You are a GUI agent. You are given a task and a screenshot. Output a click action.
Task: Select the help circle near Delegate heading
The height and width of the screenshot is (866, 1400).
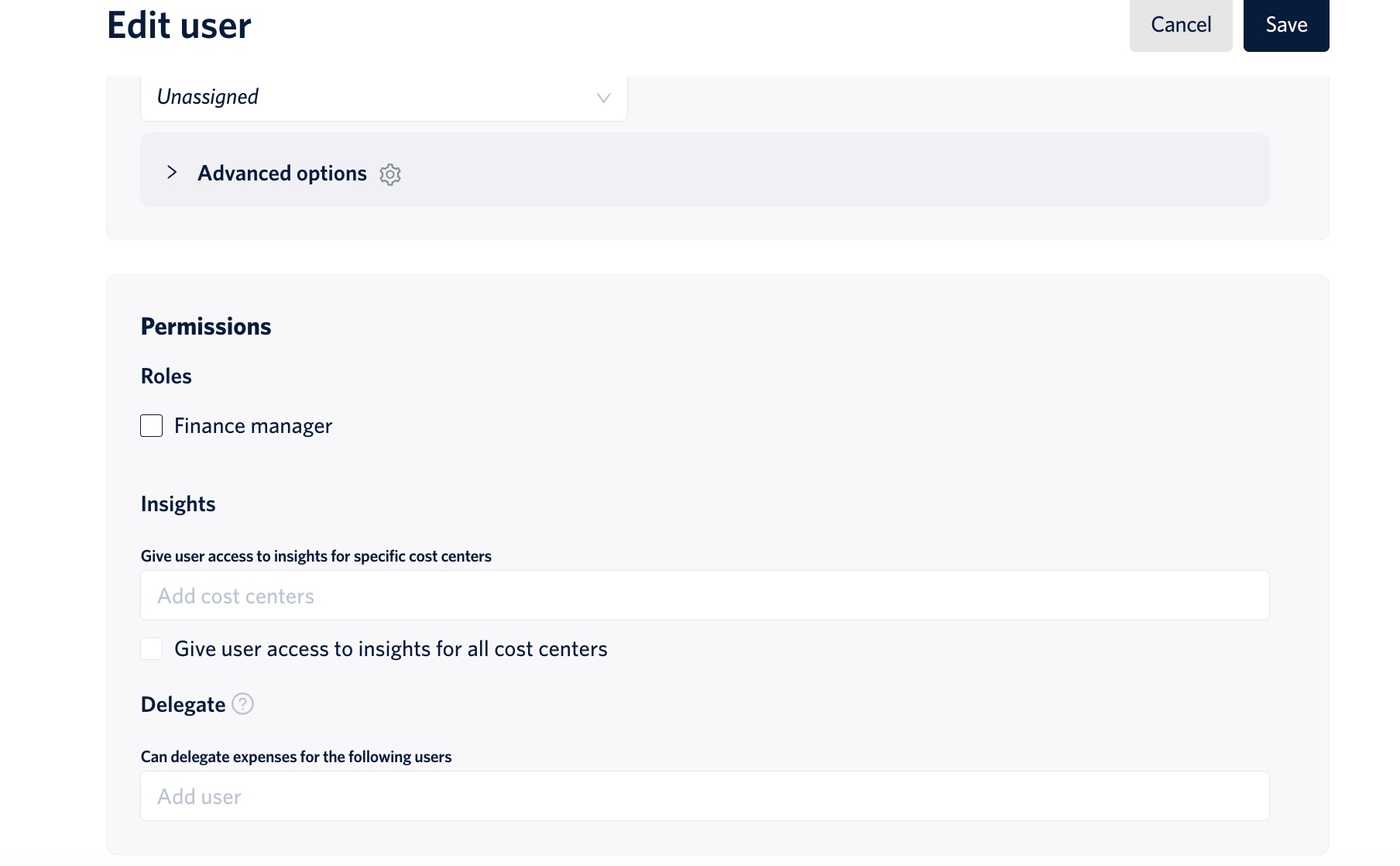(x=243, y=705)
